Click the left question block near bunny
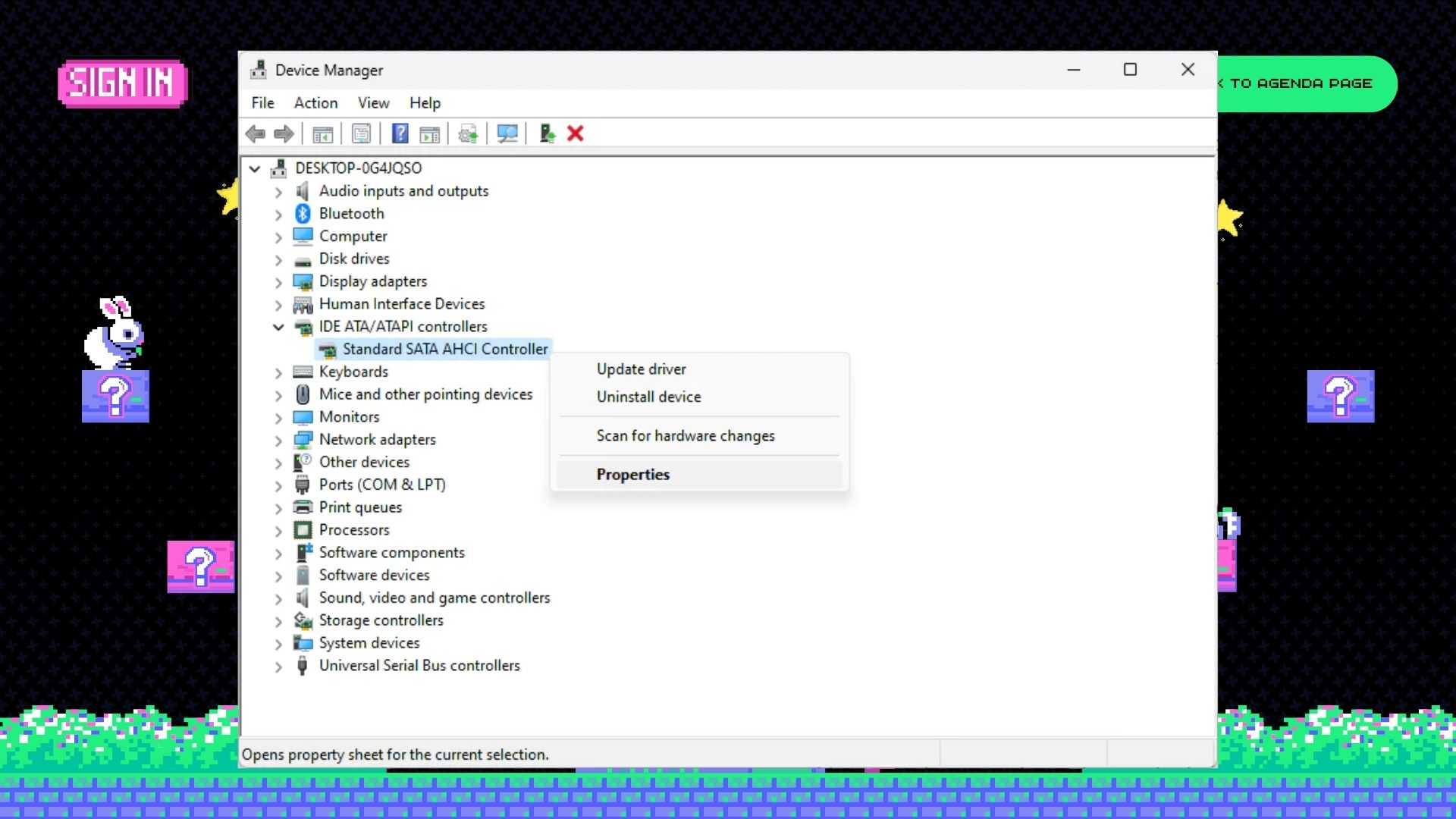The height and width of the screenshot is (819, 1456). pyautogui.click(x=115, y=396)
